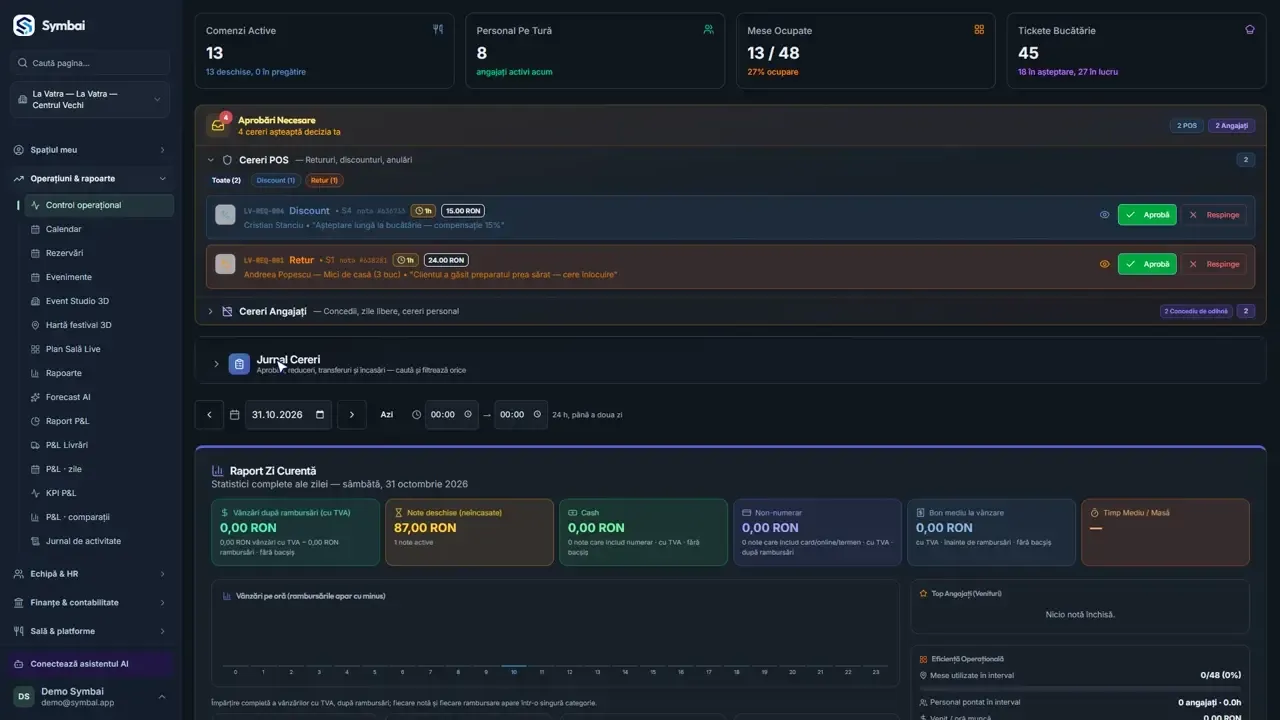The image size is (1280, 720).
Task: Click the Caută pagina search field
Action: tap(90, 63)
